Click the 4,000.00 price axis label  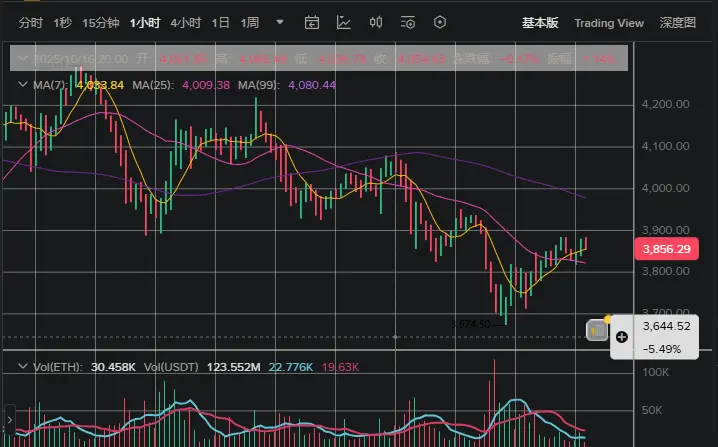point(665,188)
